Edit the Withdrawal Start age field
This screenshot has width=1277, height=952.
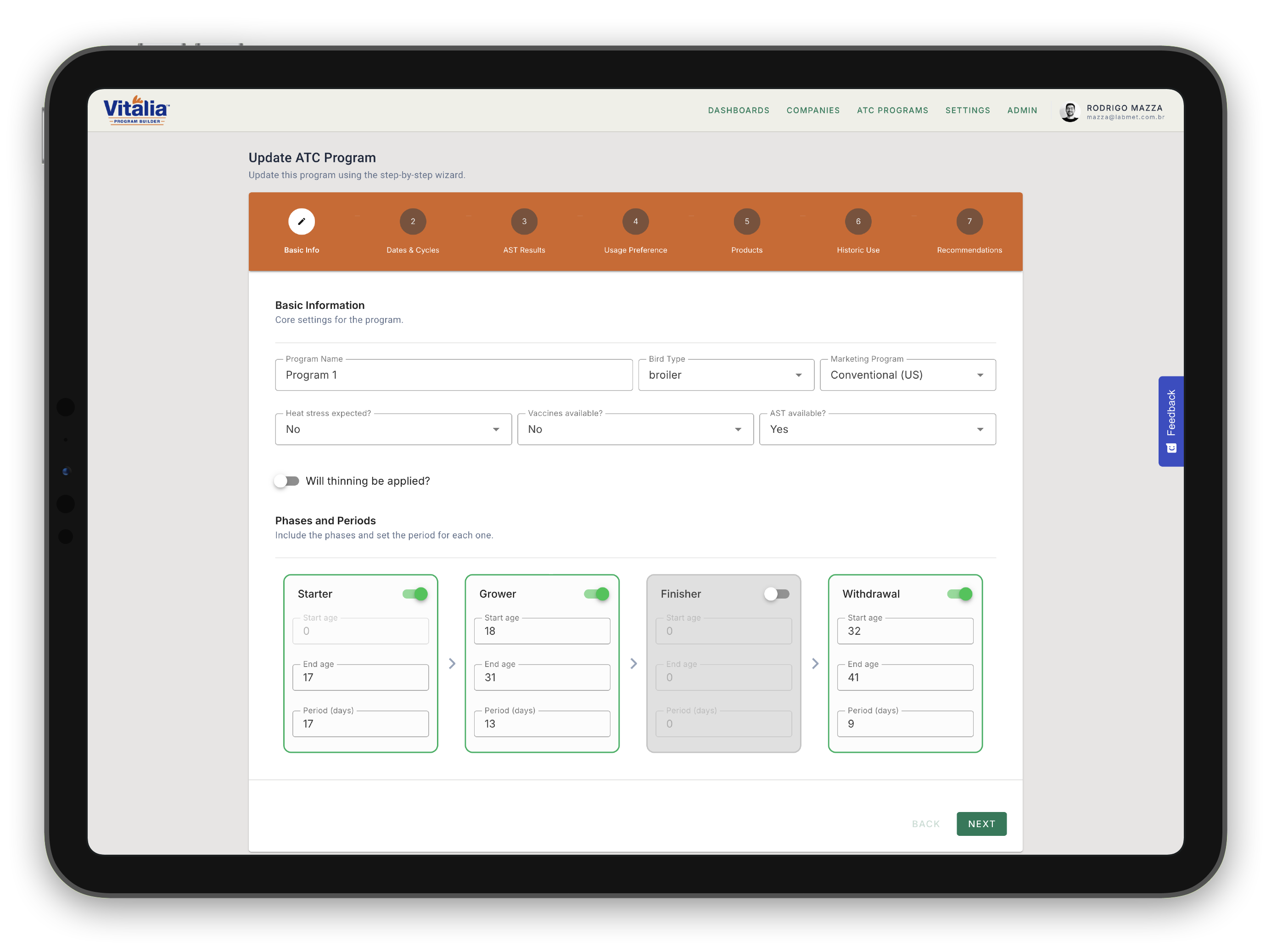click(x=905, y=631)
